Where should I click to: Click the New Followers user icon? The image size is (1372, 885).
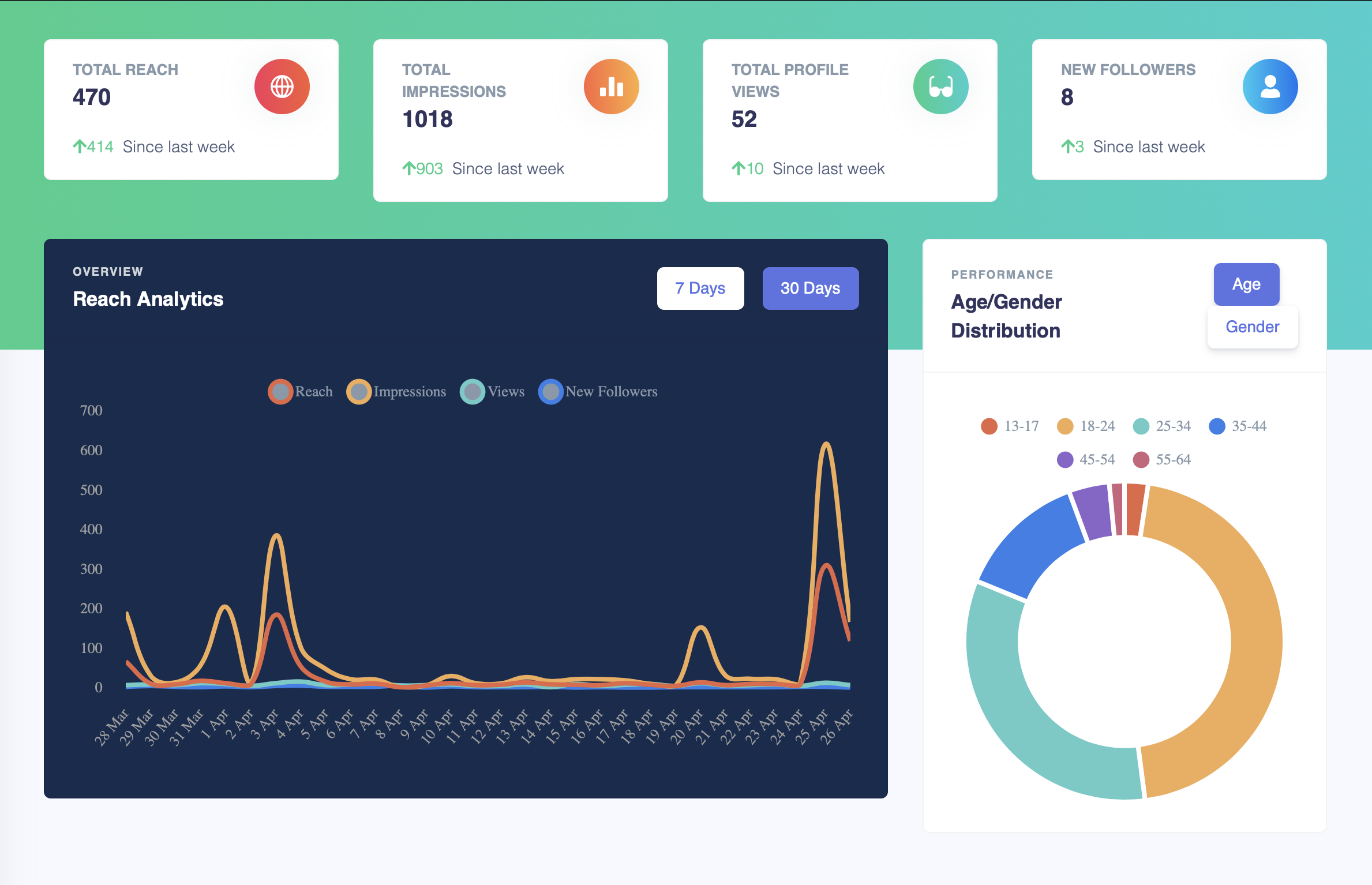[1270, 87]
